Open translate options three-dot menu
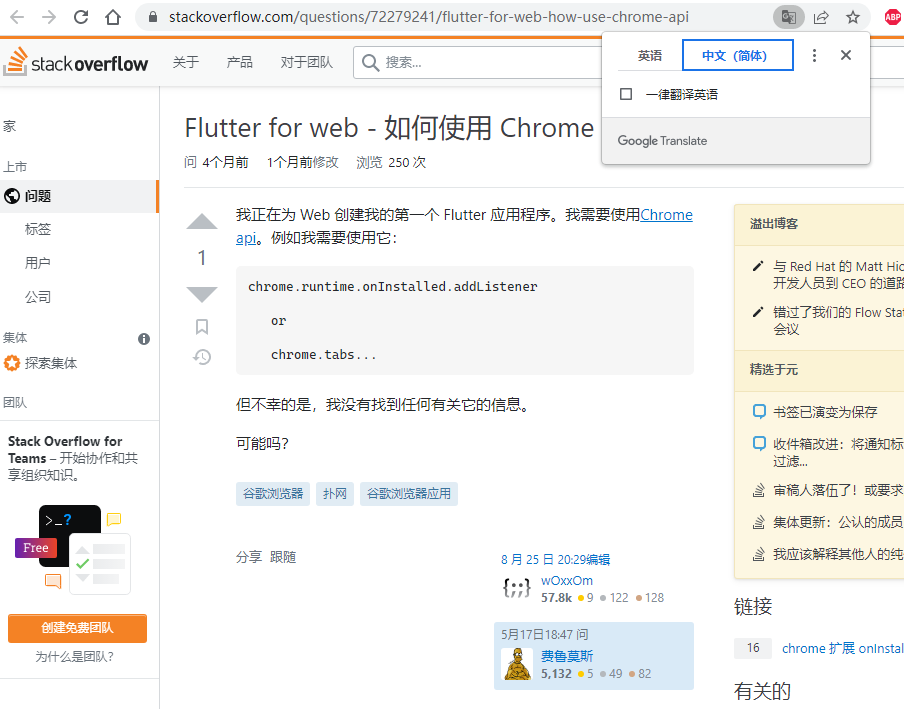 814,55
